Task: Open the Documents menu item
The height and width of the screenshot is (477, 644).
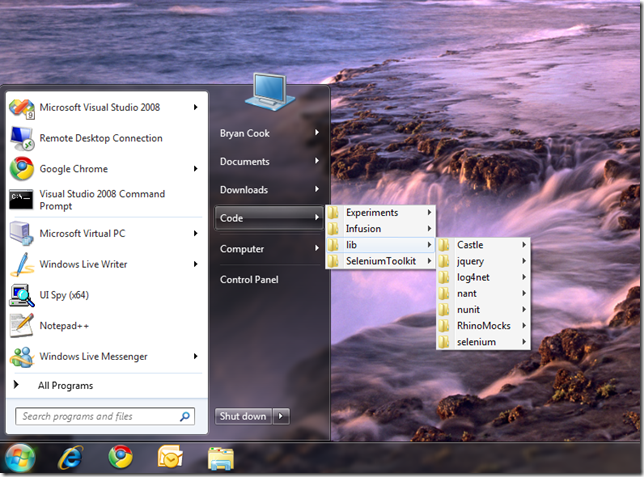Action: click(x=245, y=162)
